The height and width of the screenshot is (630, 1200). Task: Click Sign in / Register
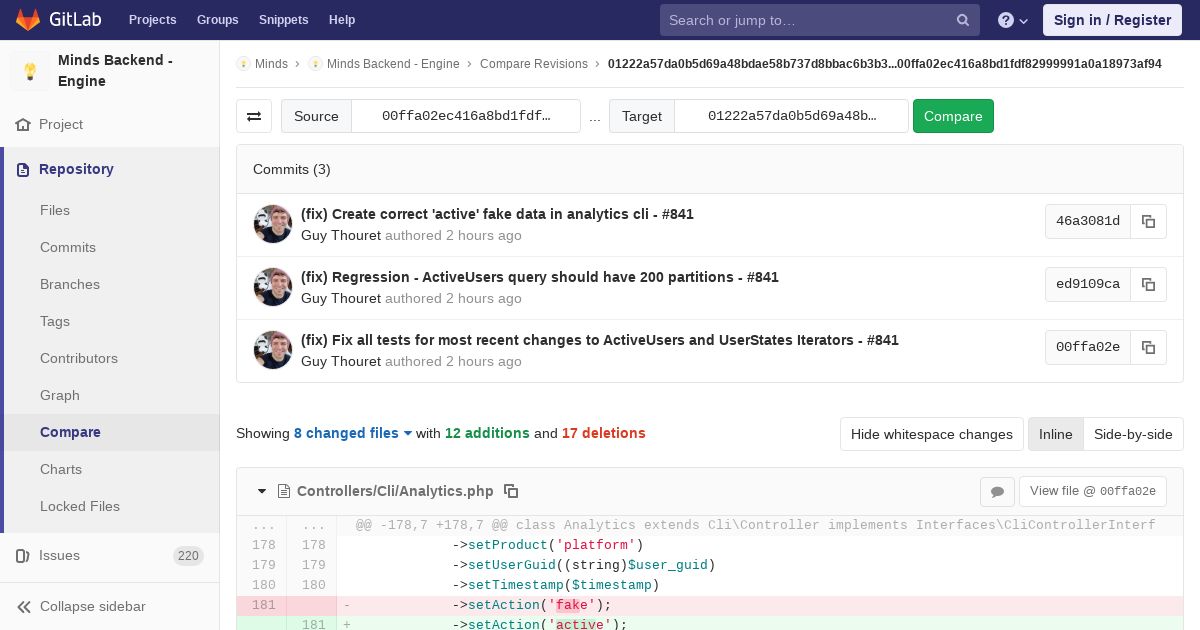coord(1112,20)
